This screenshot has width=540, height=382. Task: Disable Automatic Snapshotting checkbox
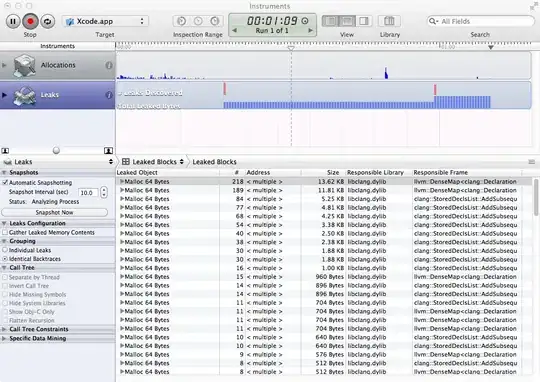point(5,183)
